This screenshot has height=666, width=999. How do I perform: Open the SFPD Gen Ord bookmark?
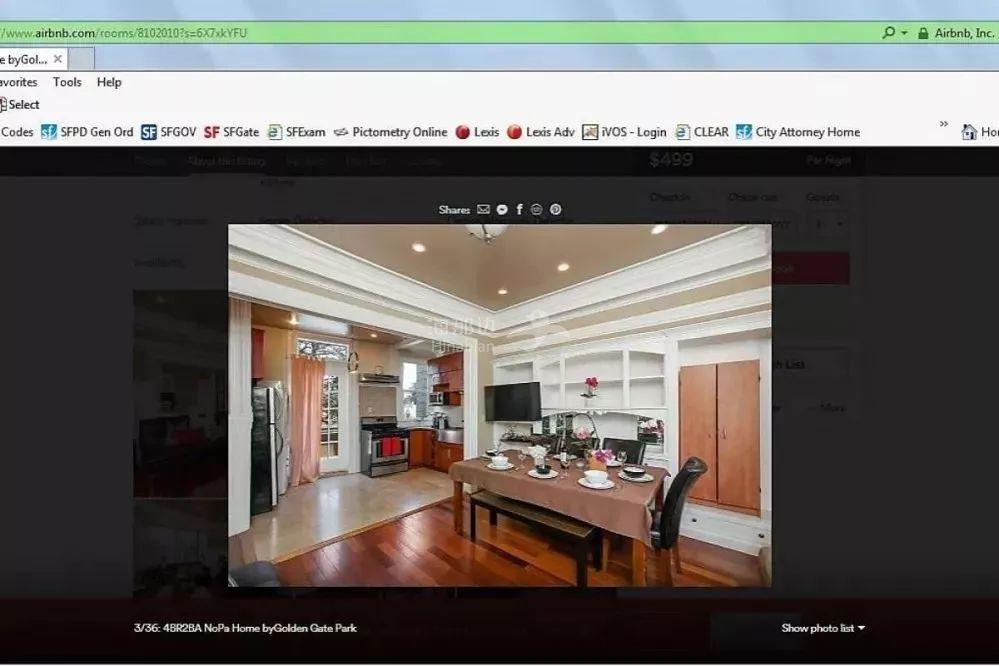87,132
